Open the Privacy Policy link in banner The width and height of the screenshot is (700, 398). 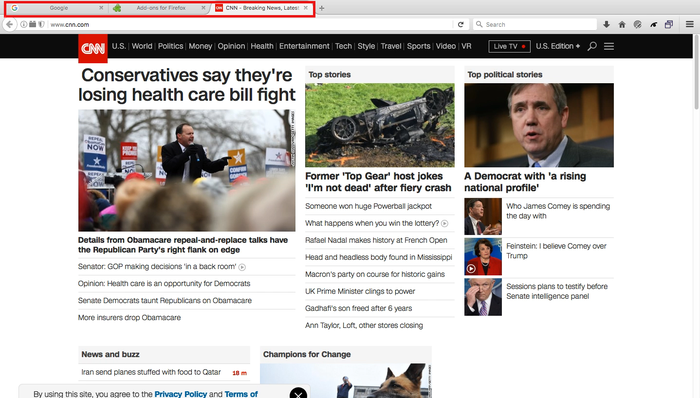pyautogui.click(x=180, y=394)
